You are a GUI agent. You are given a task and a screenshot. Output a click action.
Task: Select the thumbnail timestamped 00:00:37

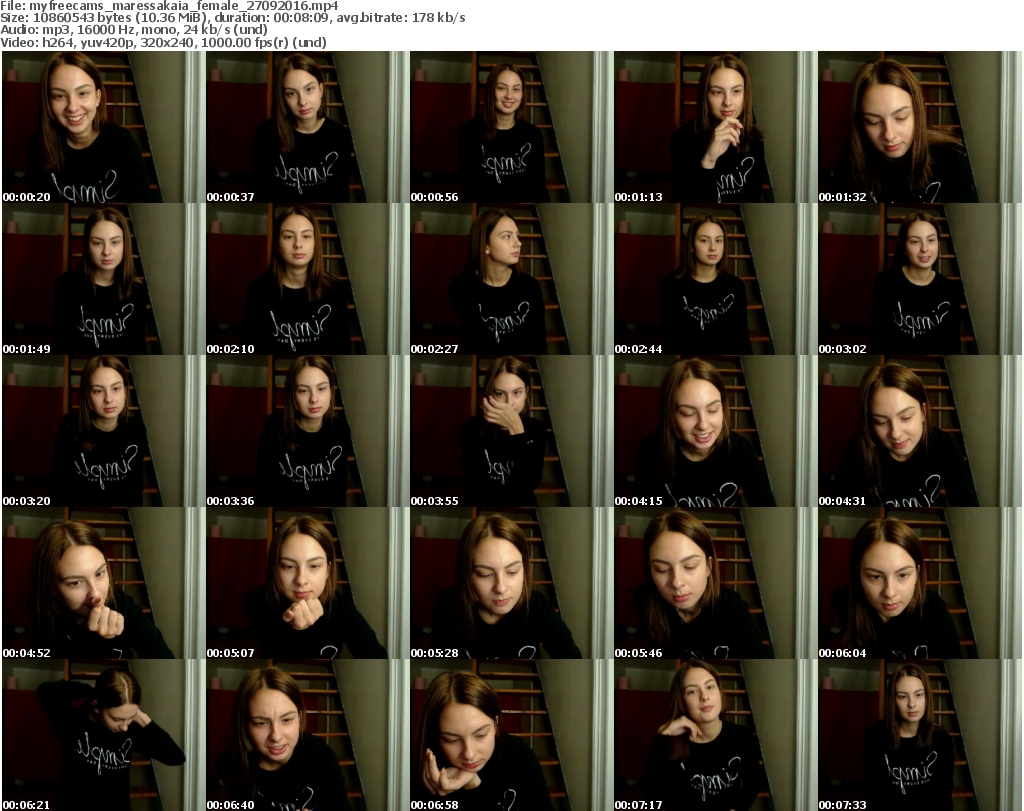tap(308, 127)
